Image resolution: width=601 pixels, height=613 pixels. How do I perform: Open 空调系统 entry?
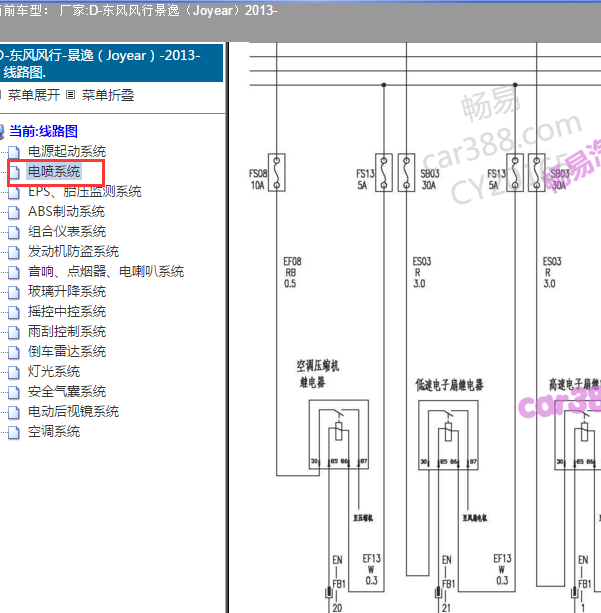point(54,432)
